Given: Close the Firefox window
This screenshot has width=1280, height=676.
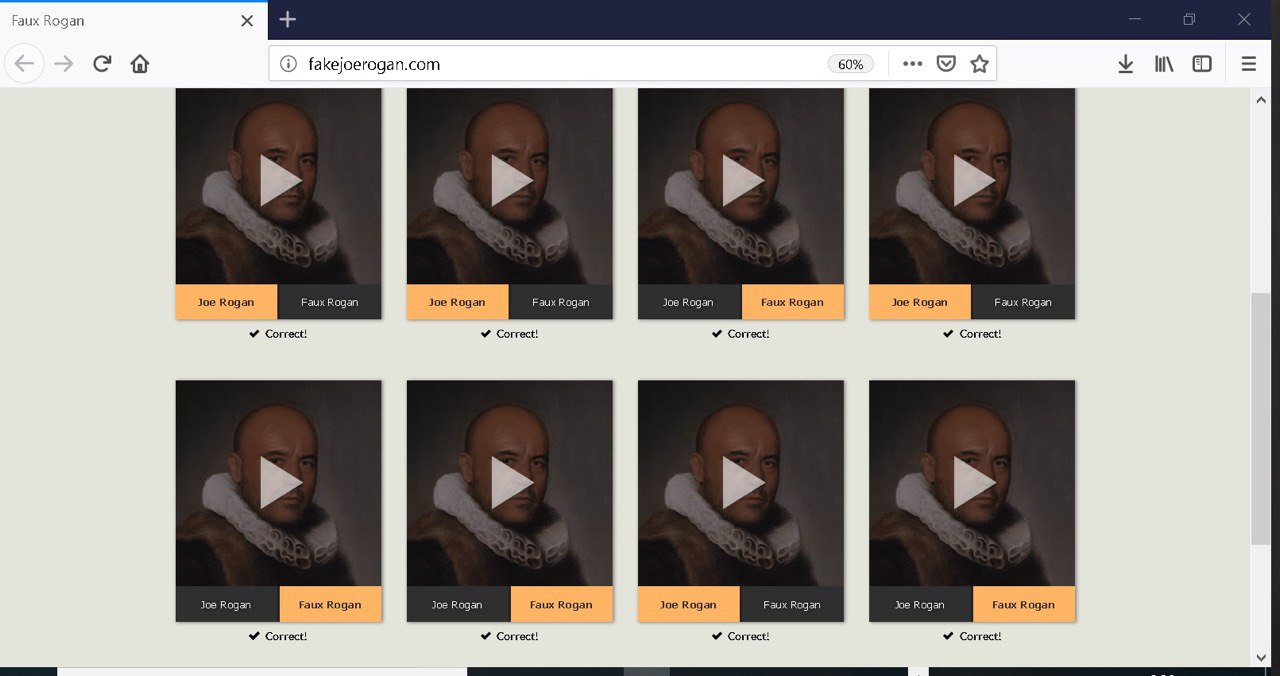Looking at the screenshot, I should click(x=1244, y=19).
